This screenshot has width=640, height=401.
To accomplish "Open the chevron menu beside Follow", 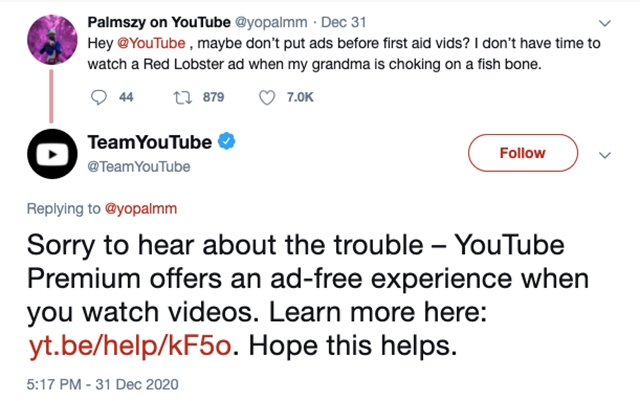I will tap(603, 155).
